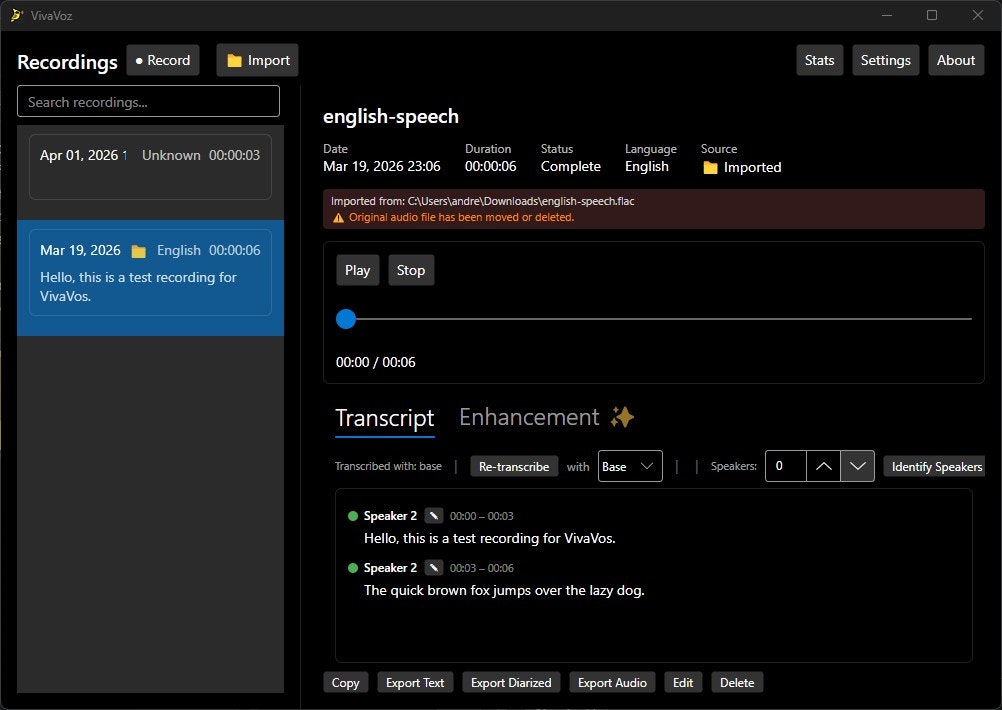Click Identify Speakers
The image size is (1002, 710).
pos(936,467)
